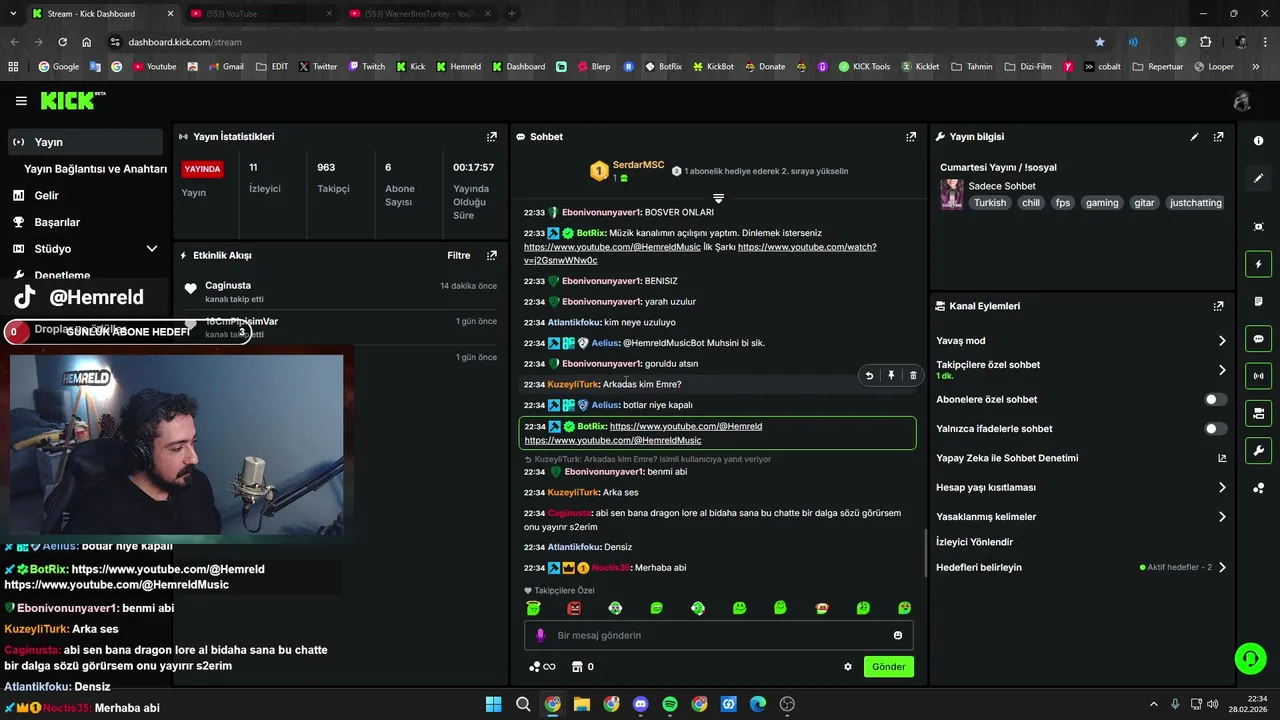This screenshot has height=720, width=1280.
Task: Toggle Abonelere özel sohbet switch
Action: pyautogui.click(x=1215, y=400)
